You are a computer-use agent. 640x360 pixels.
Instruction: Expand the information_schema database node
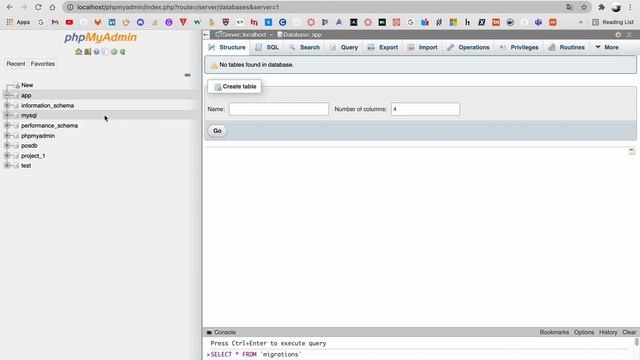coord(7,105)
